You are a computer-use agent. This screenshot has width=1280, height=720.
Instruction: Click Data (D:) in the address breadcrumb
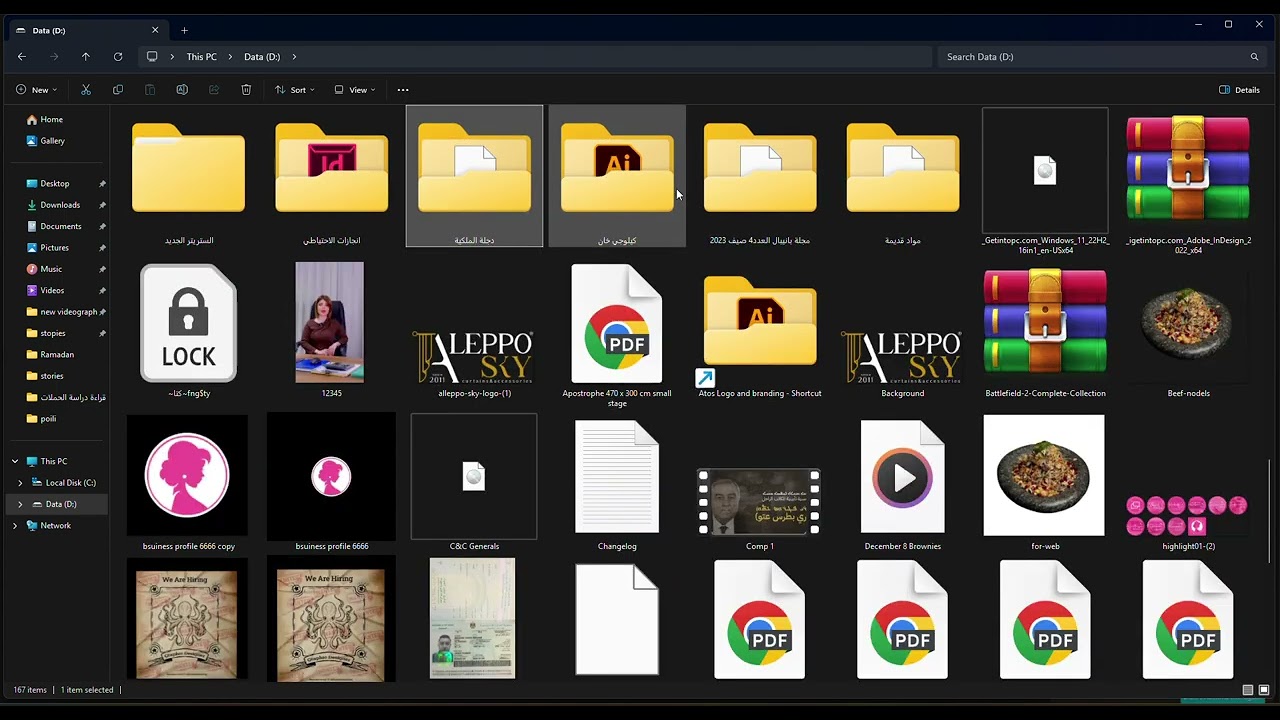[x=262, y=57]
